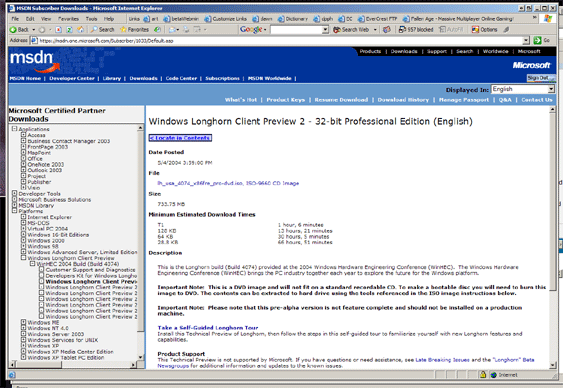Viewport: 563px width, 388px height.
Task: Click into the Google search input field
Action: point(296,30)
